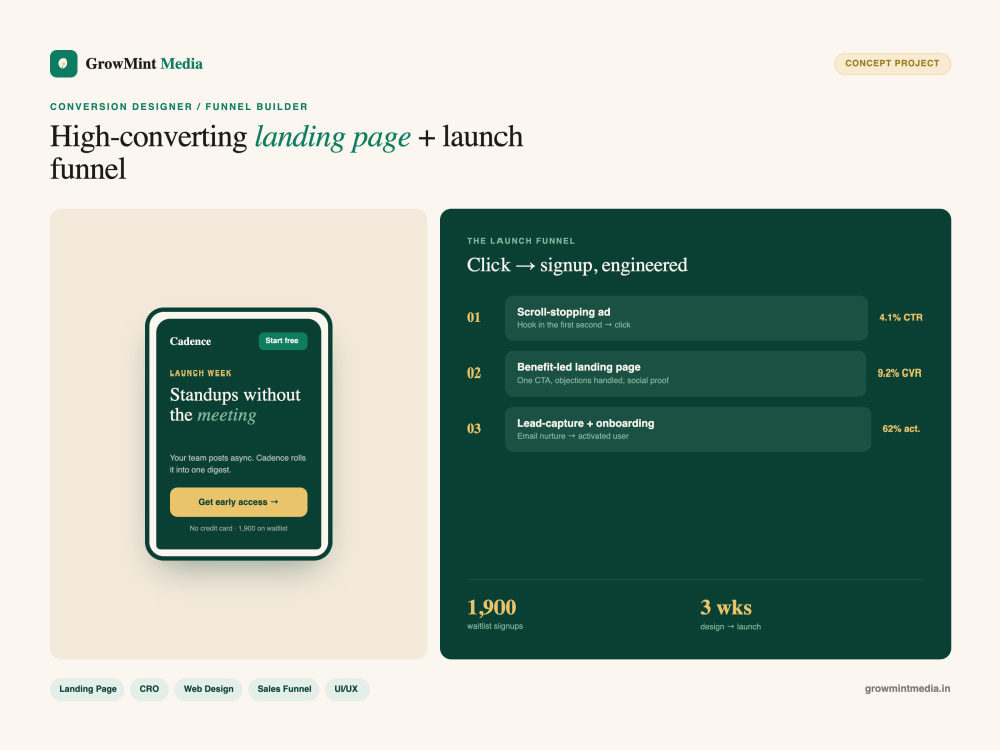Click the 'Click → signup, engineered' title
Viewport: 1000px width, 750px height.
pos(577,265)
